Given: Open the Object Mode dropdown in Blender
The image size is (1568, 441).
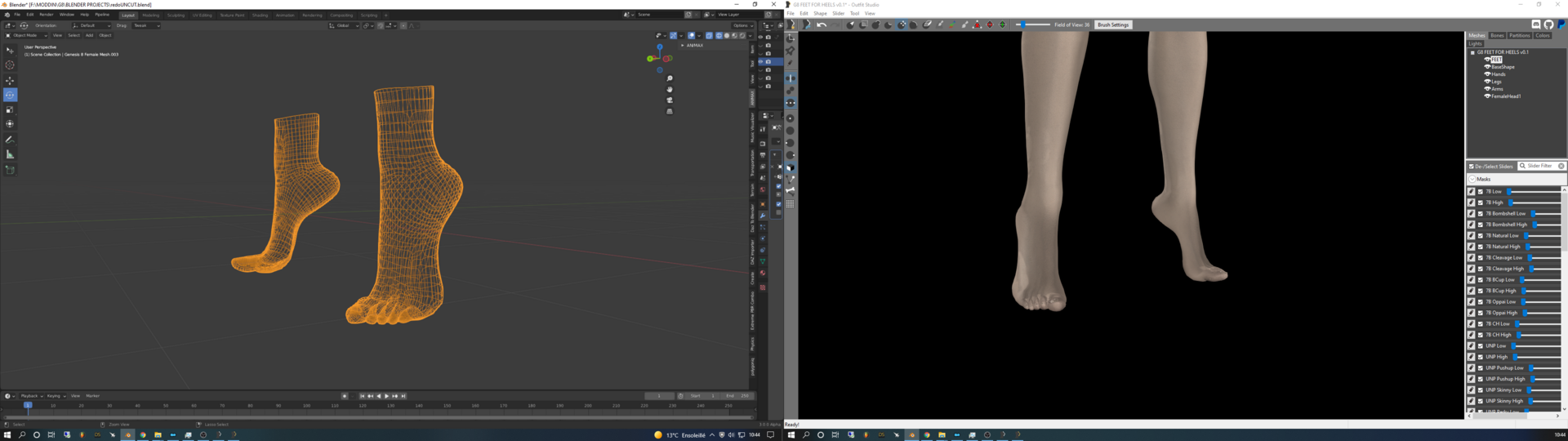Looking at the screenshot, I should point(24,35).
